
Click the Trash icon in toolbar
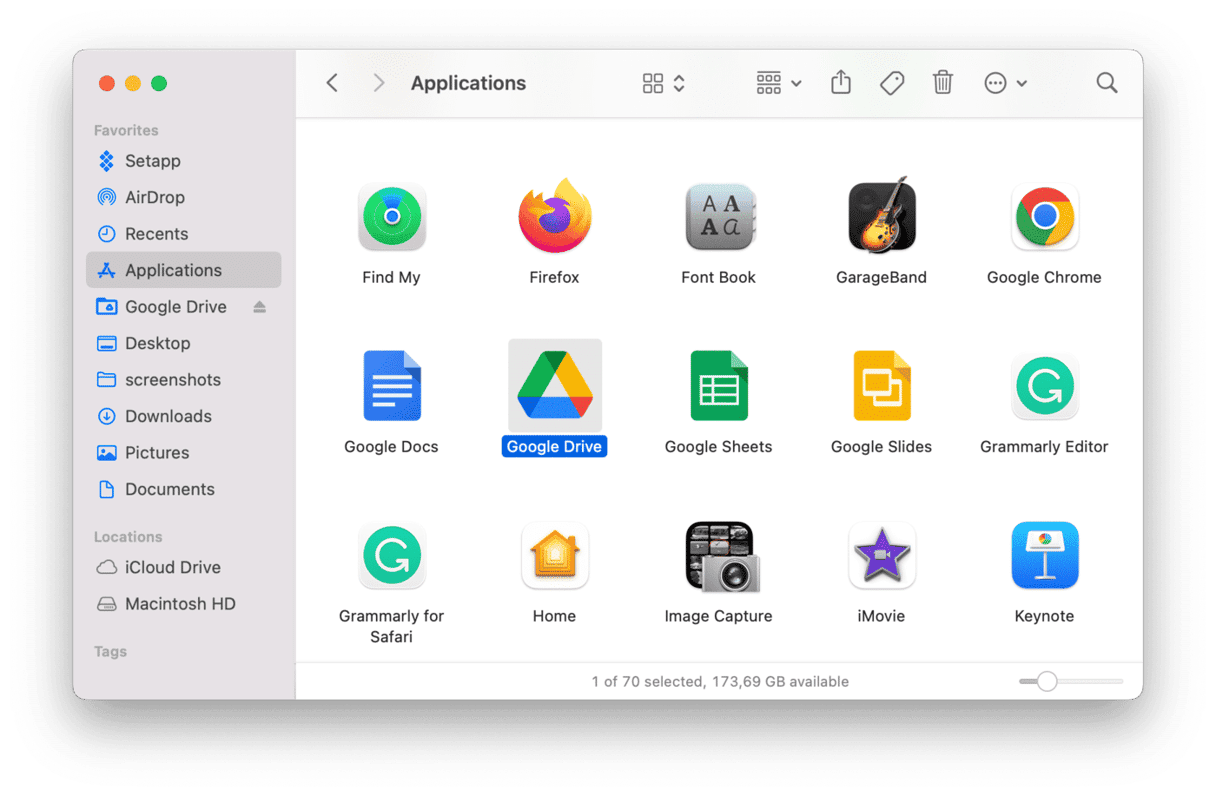point(942,83)
